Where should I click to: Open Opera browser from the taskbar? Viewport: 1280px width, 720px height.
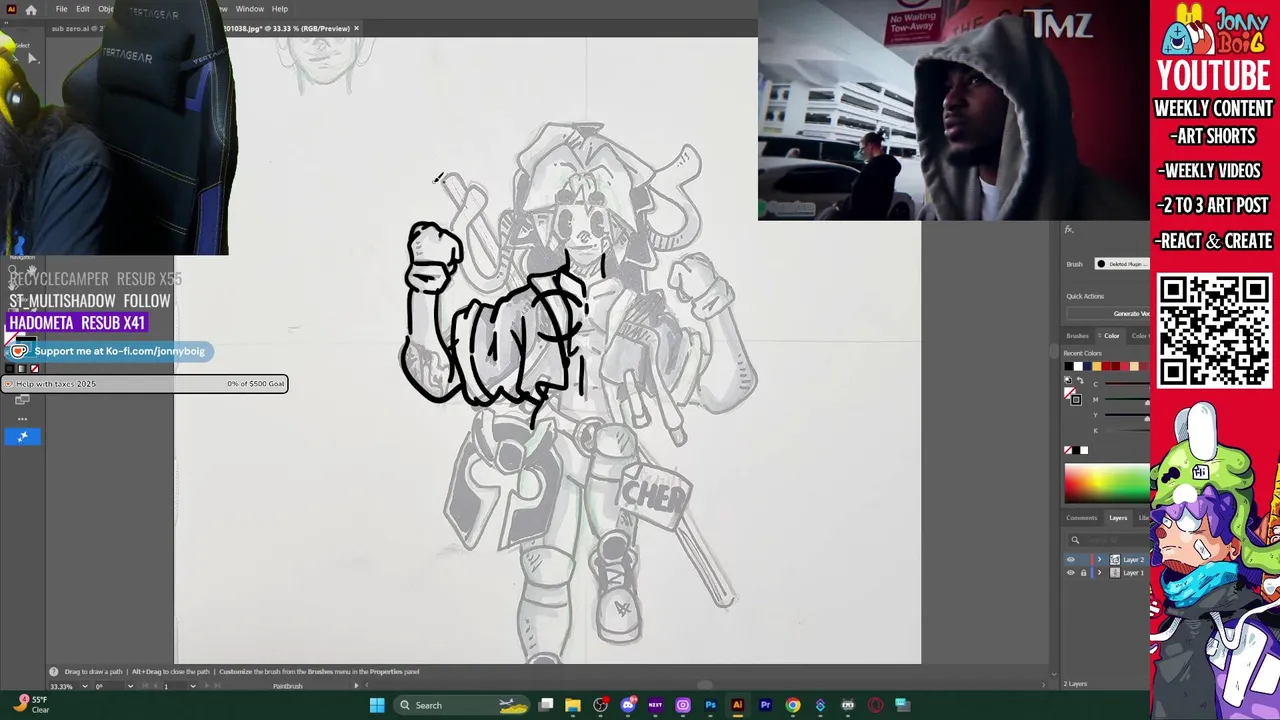pyautogui.click(x=875, y=705)
